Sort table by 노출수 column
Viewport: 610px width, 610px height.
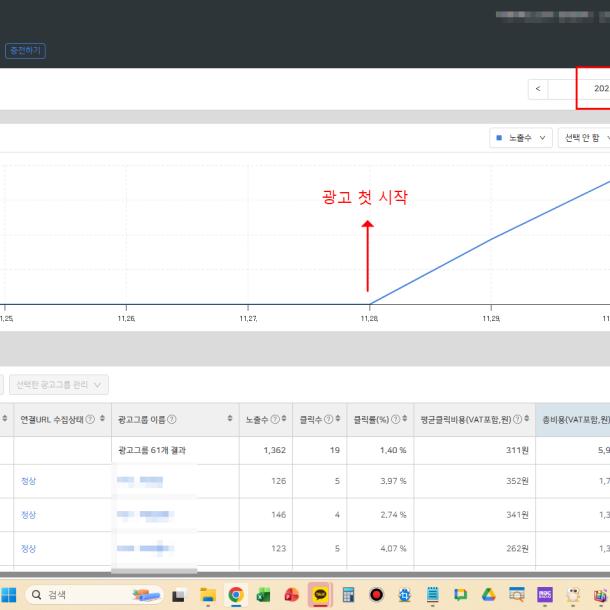click(284, 419)
